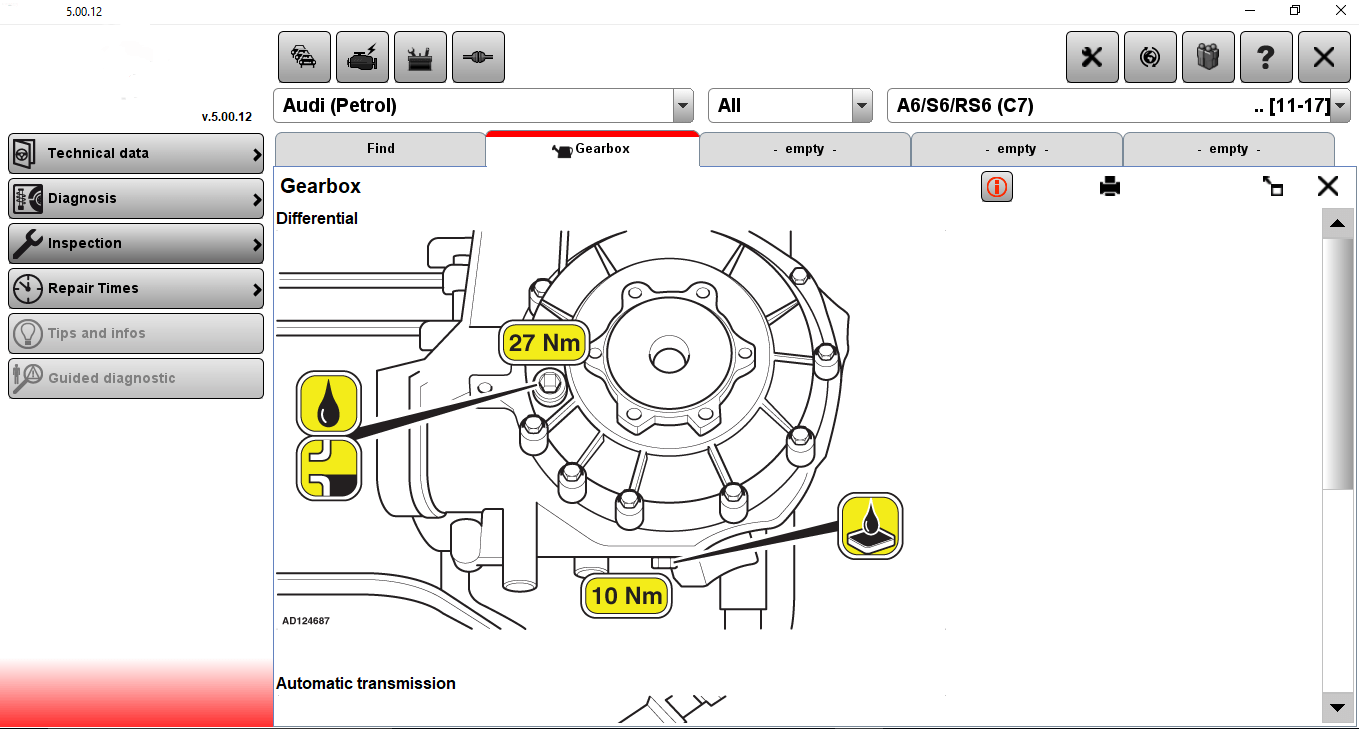Screen dimensions: 1359x729
Task: Select the driveshaft coupling icon
Action: click(x=478, y=57)
